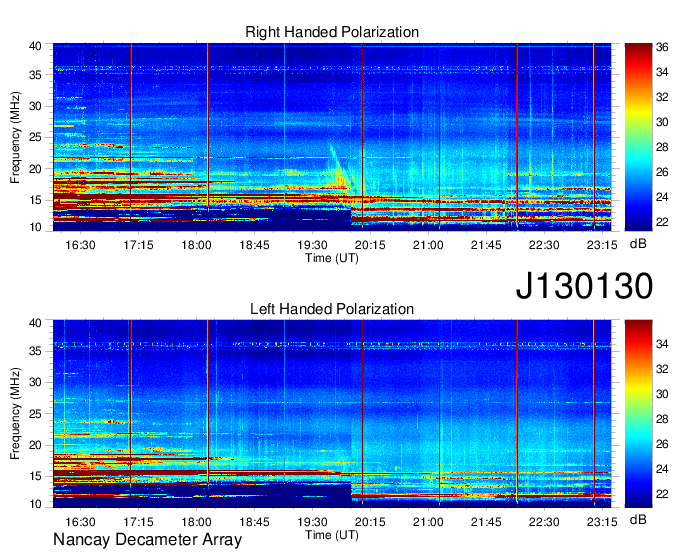Click the 24 value on the bottom colorbar

662,469
